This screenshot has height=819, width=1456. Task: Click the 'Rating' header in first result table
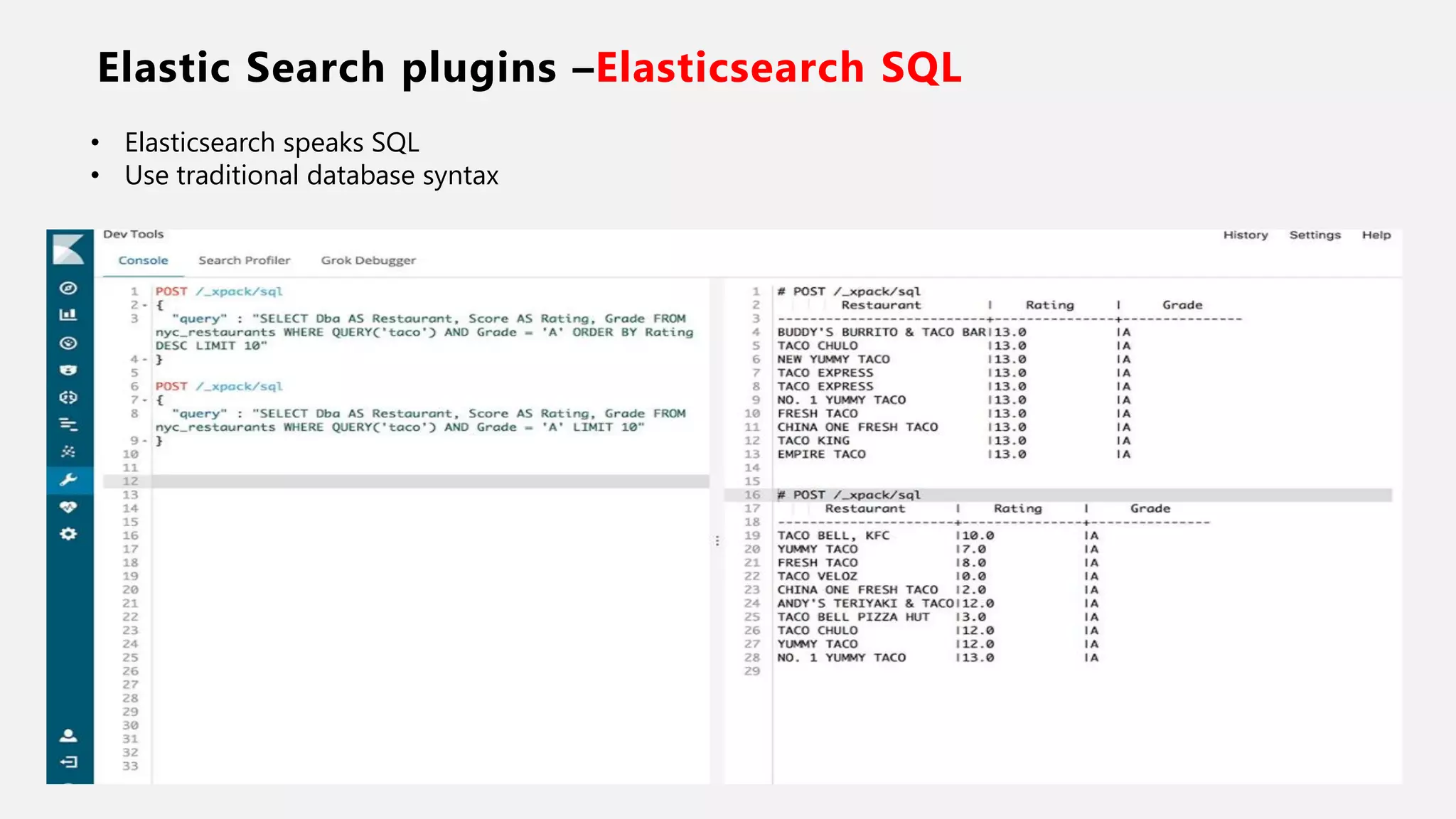point(1049,305)
